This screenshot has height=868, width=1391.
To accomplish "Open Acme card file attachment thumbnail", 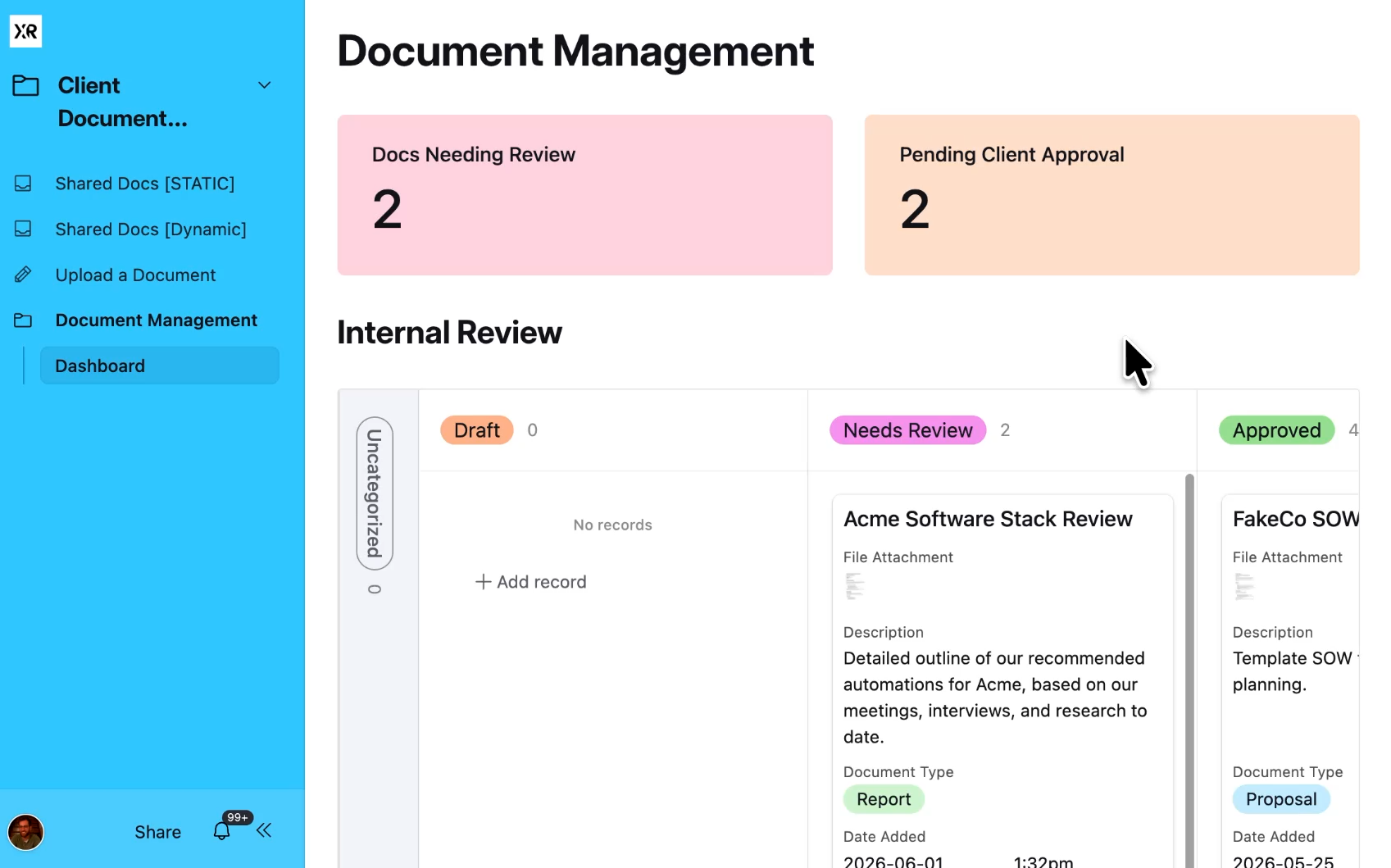I will click(855, 586).
